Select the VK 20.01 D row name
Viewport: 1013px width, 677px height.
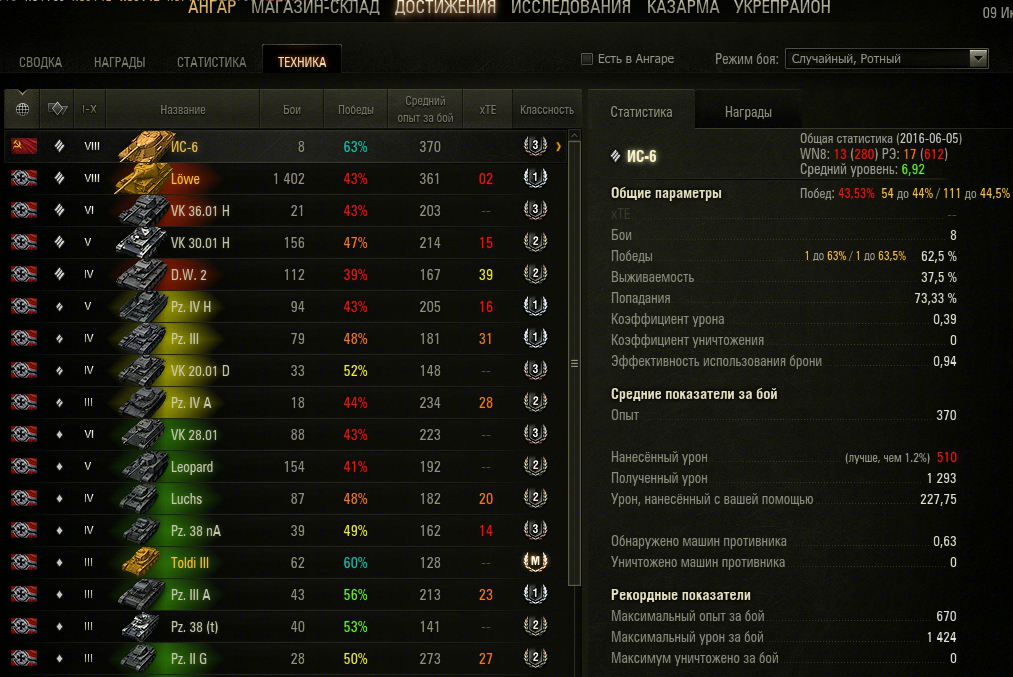point(200,371)
